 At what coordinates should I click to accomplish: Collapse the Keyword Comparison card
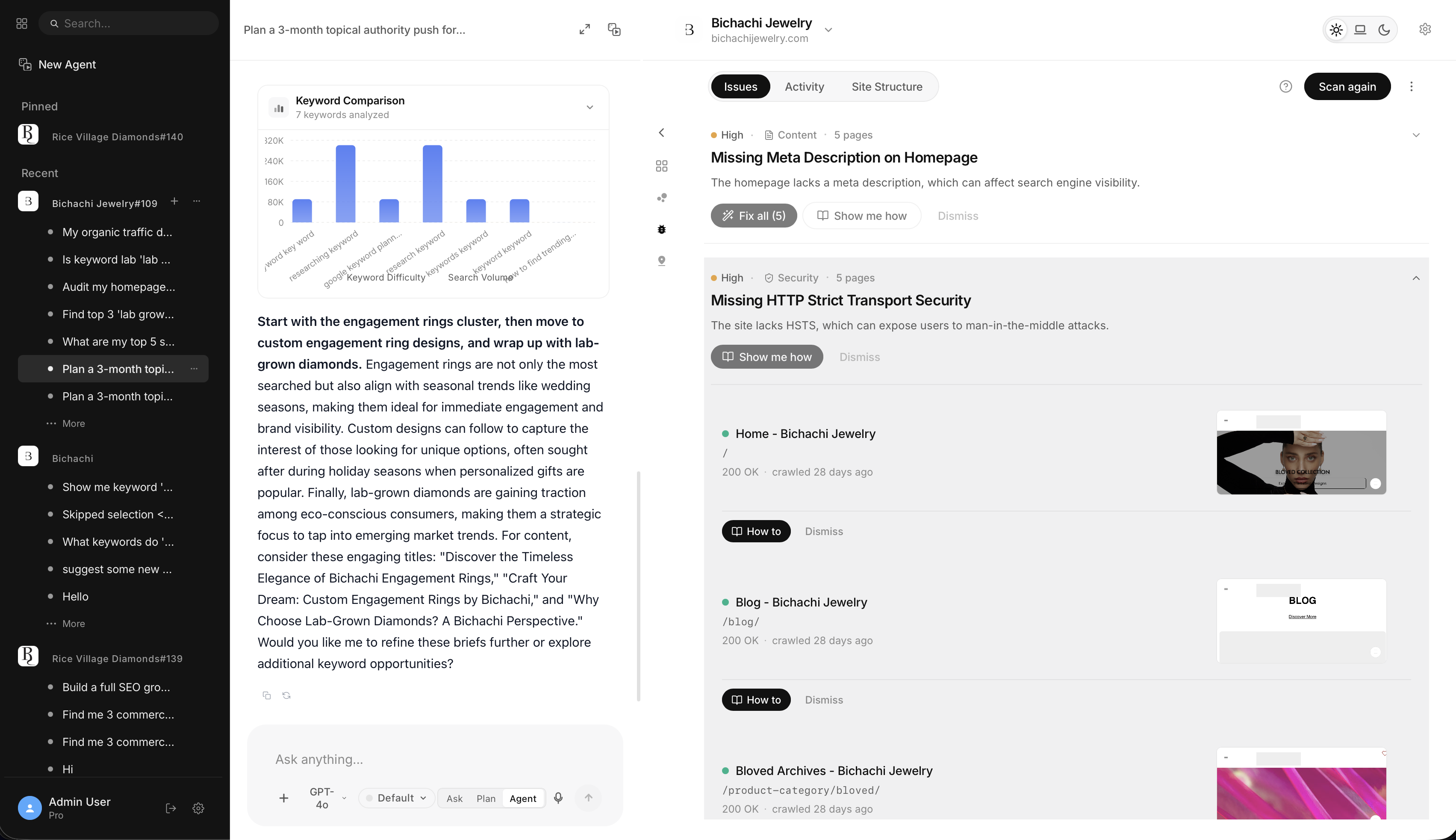[590, 107]
